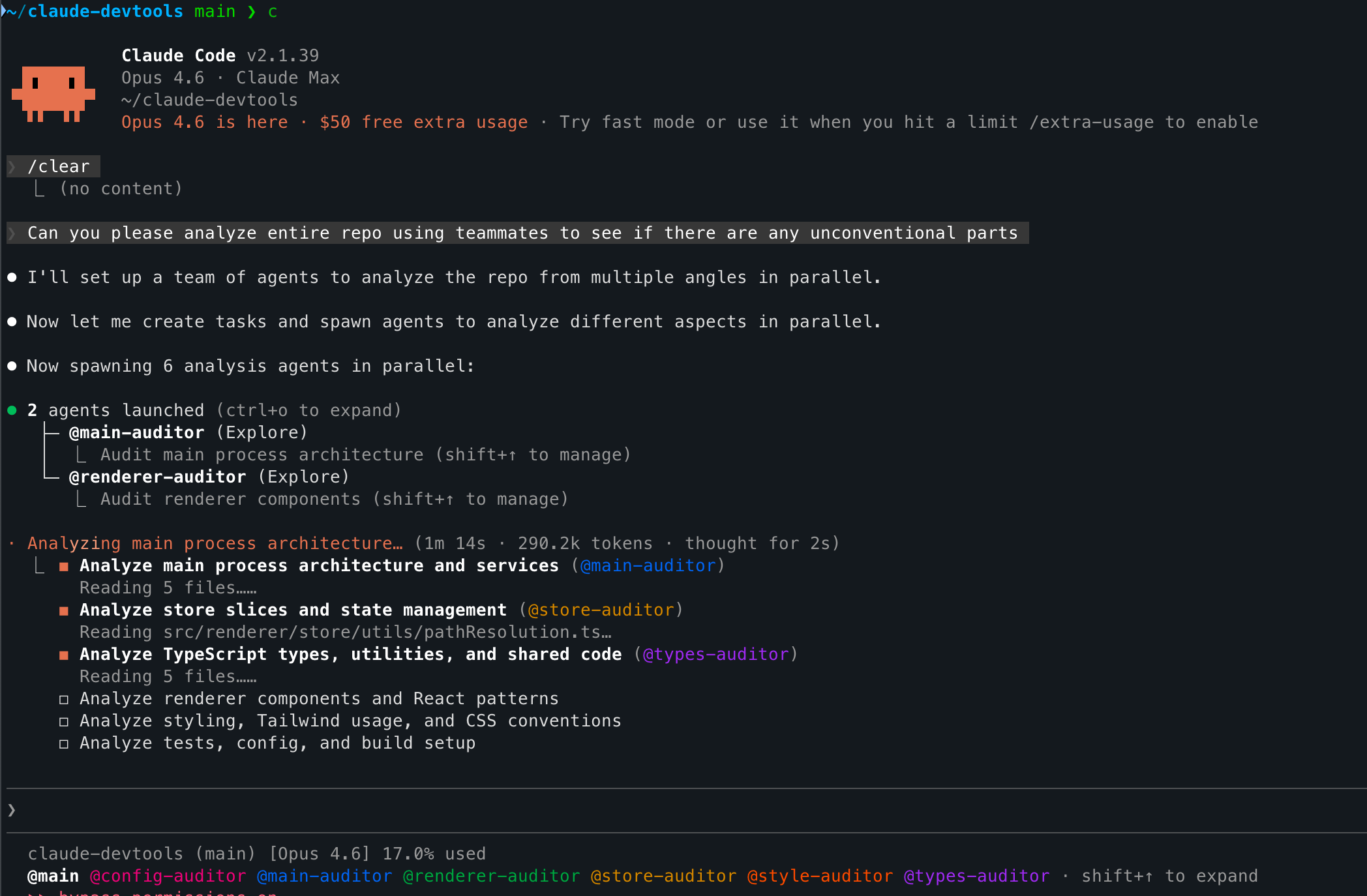Click the prompt chevron before /clear
This screenshot has width=1367, height=896.
(x=12, y=166)
